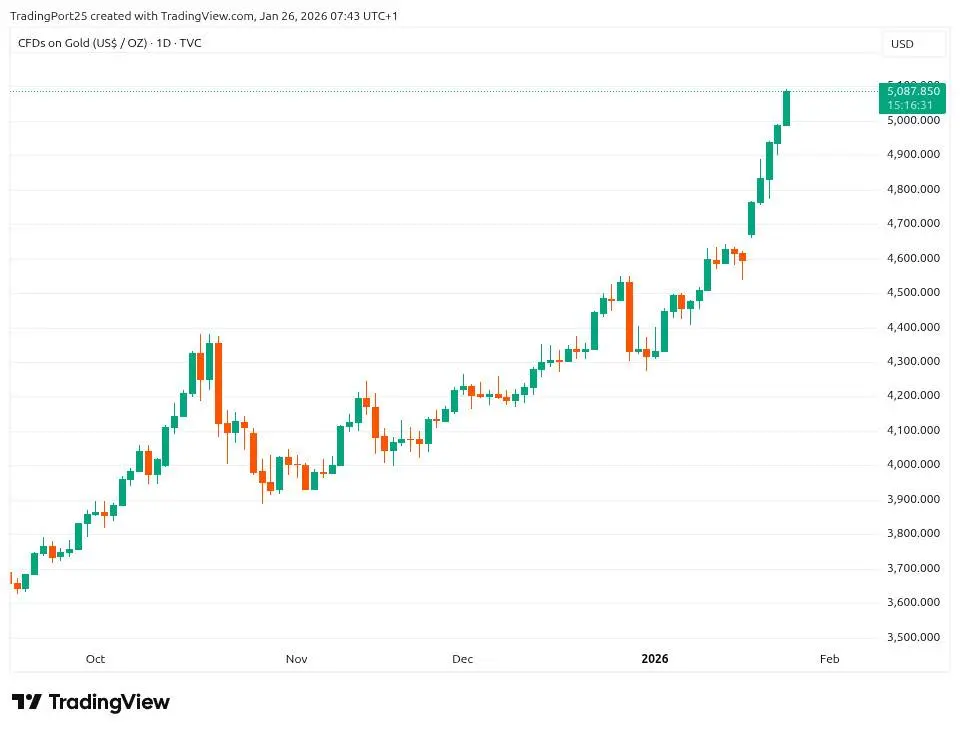Image resolution: width=960 pixels, height=732 pixels.
Task: Click the large red candle in late December
Action: coord(629,316)
